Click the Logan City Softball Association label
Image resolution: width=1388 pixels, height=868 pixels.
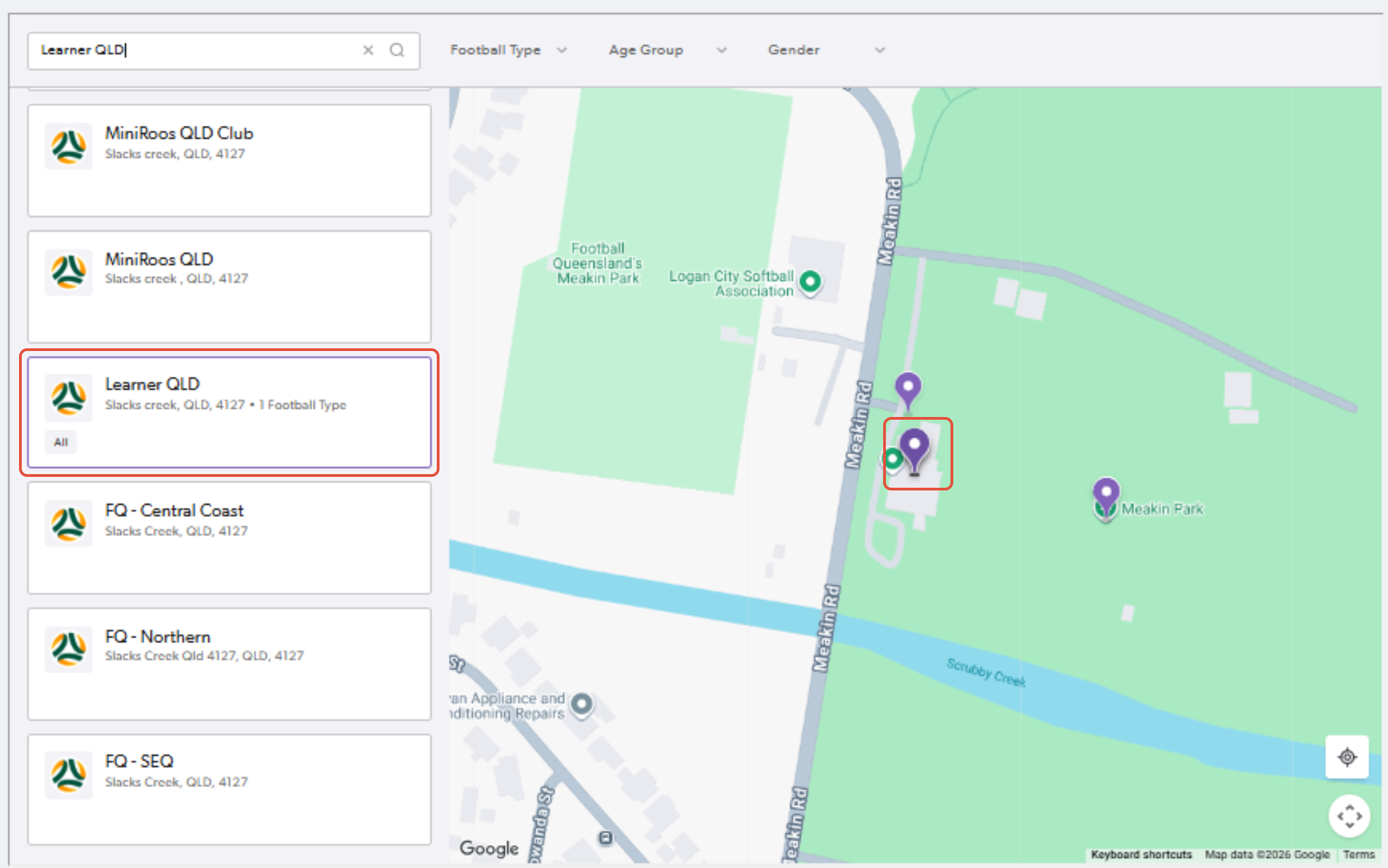click(731, 284)
